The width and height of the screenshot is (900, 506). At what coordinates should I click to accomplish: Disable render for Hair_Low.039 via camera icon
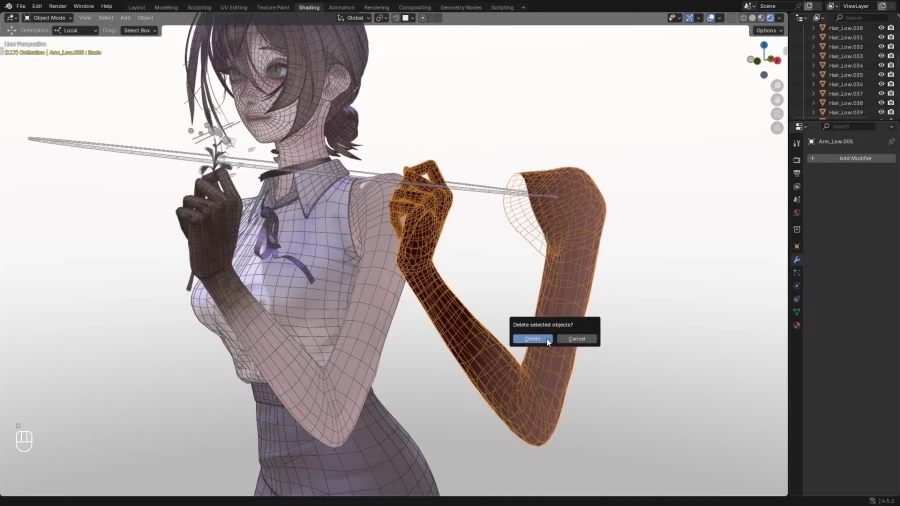(x=891, y=112)
